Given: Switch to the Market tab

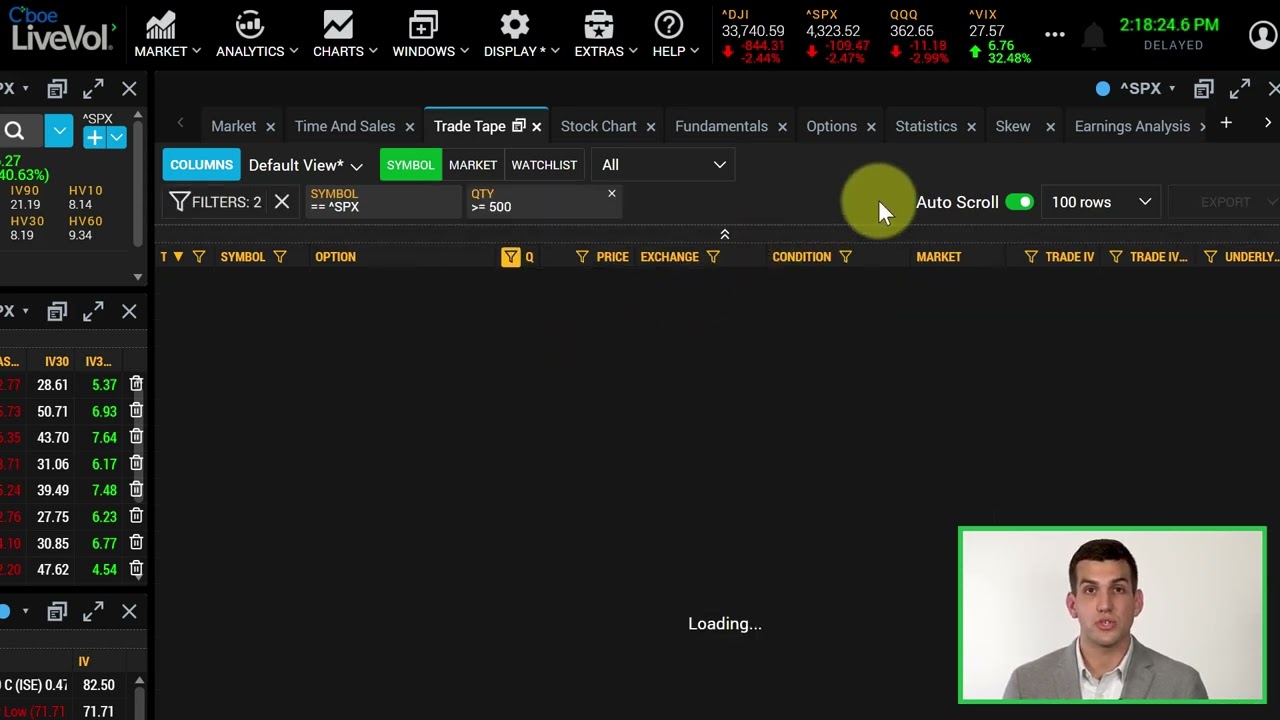Looking at the screenshot, I should [x=233, y=126].
